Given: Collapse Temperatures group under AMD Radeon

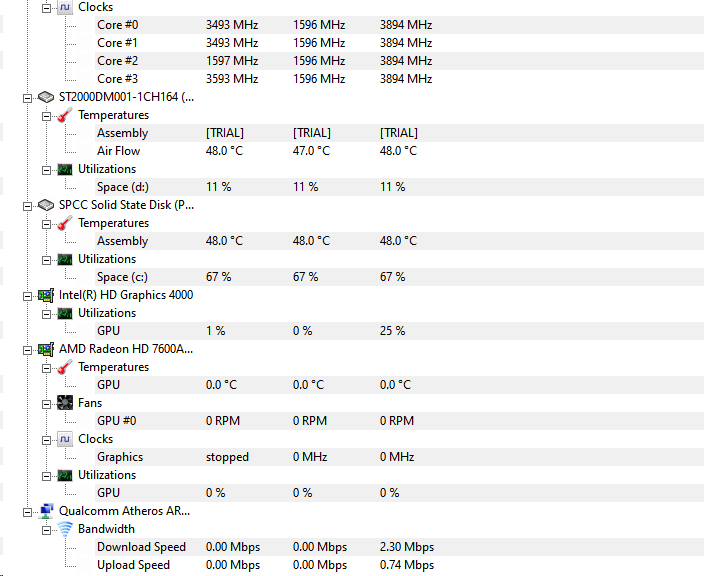Looking at the screenshot, I should pos(46,367).
